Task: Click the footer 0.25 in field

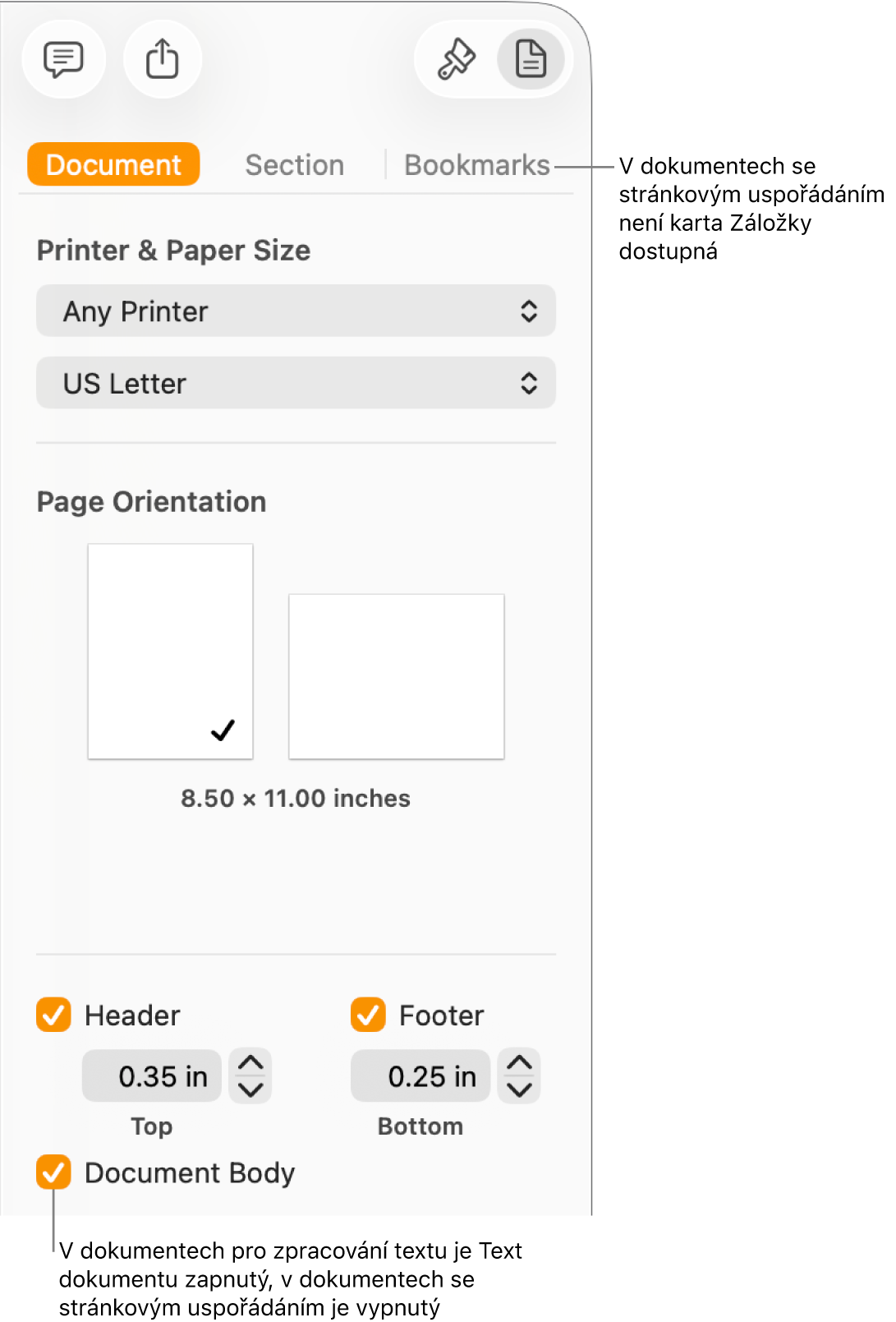Action: click(421, 1076)
